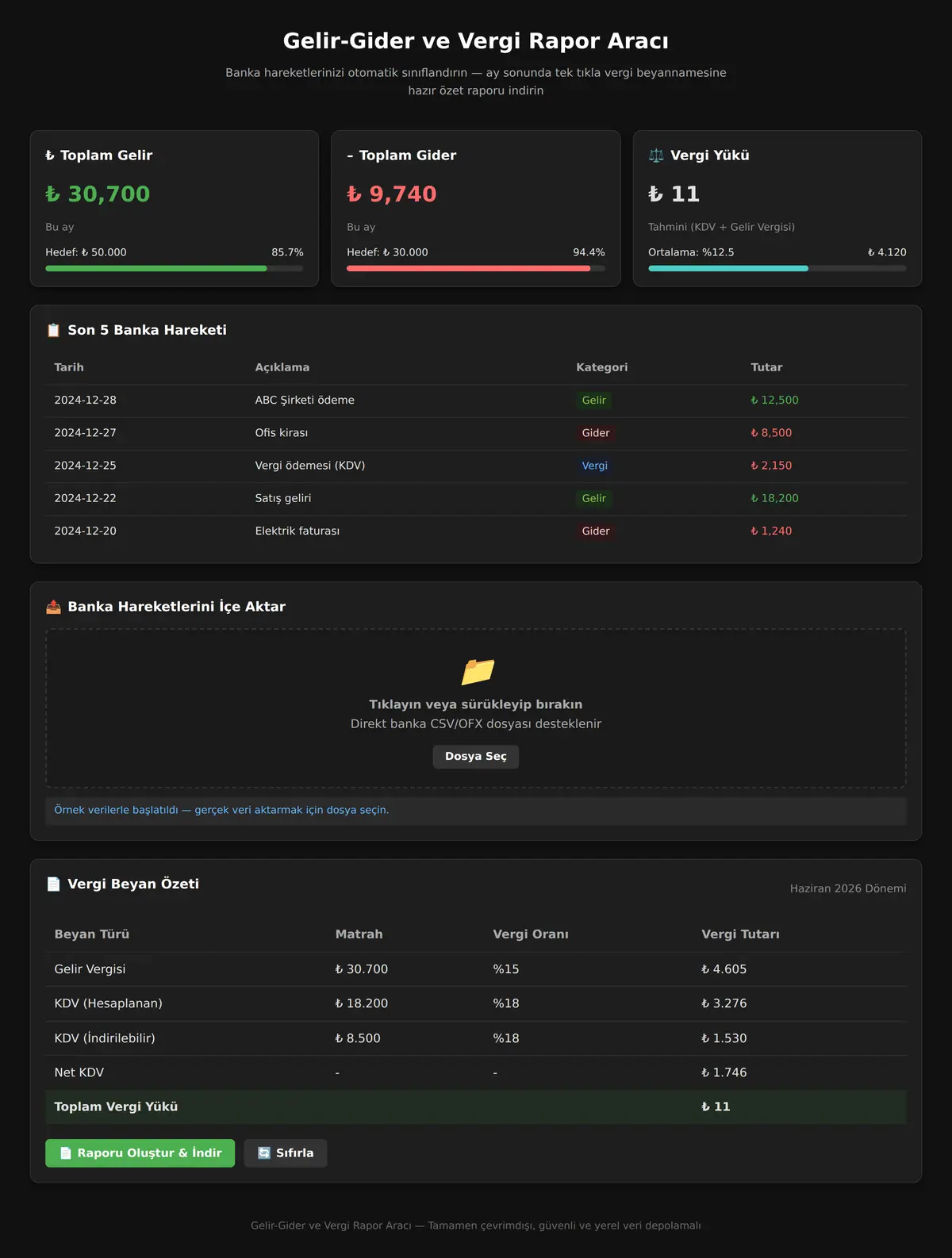The width and height of the screenshot is (952, 1258).
Task: Click the folder icon in the upload area
Action: (x=477, y=671)
